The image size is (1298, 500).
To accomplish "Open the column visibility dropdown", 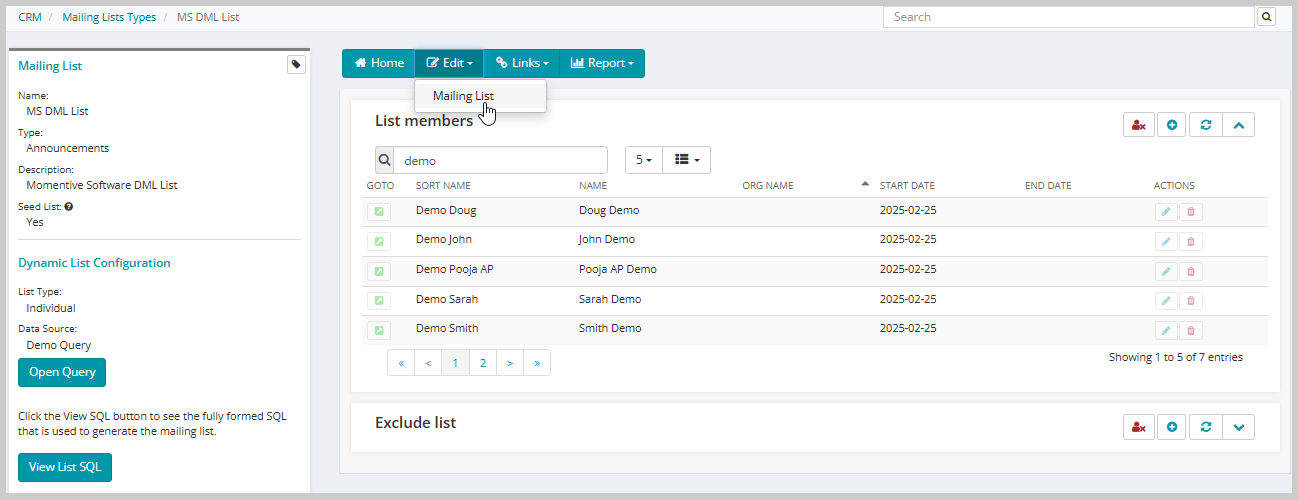I will pyautogui.click(x=686, y=160).
